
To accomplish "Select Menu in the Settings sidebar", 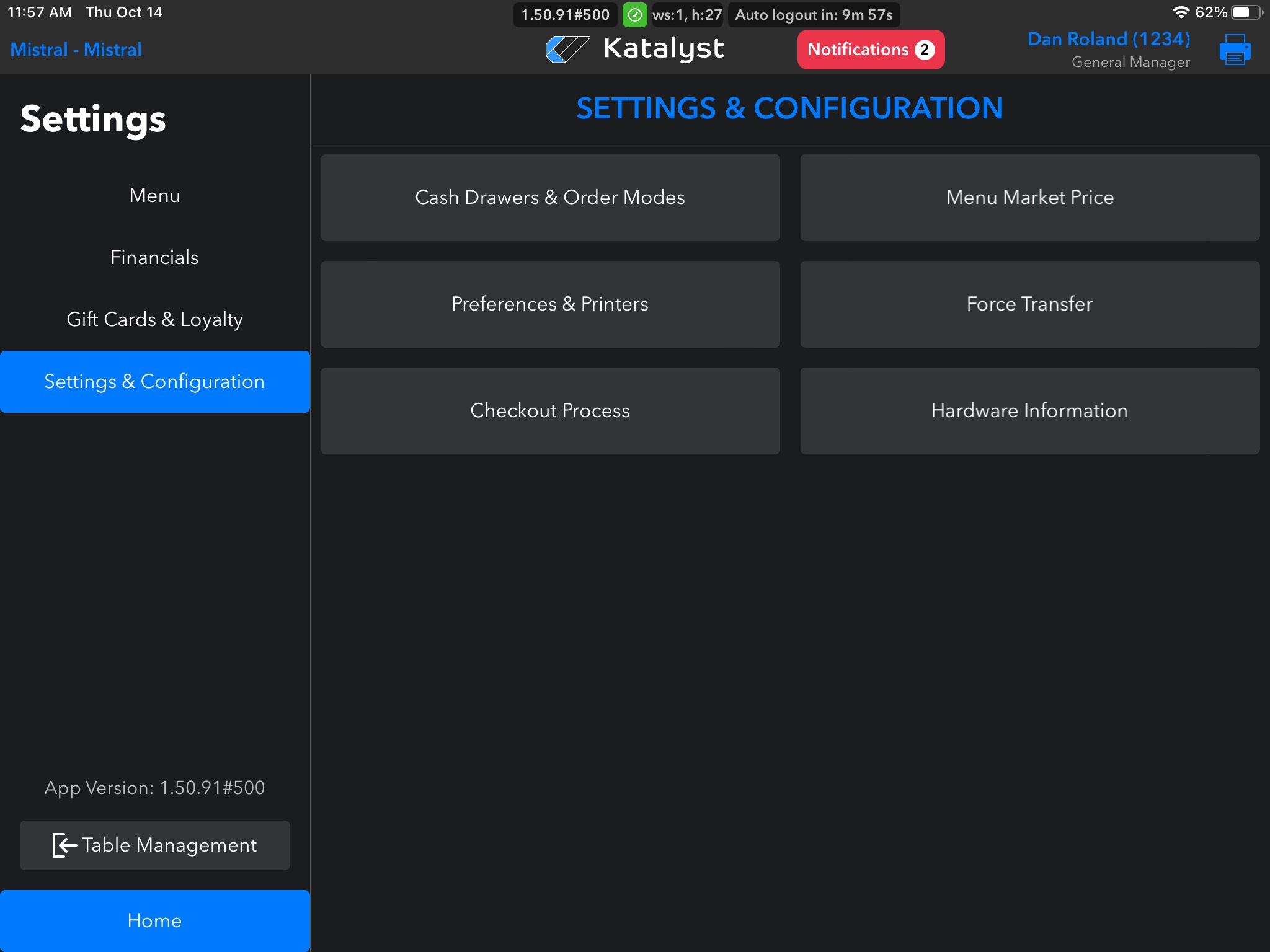I will coord(154,196).
